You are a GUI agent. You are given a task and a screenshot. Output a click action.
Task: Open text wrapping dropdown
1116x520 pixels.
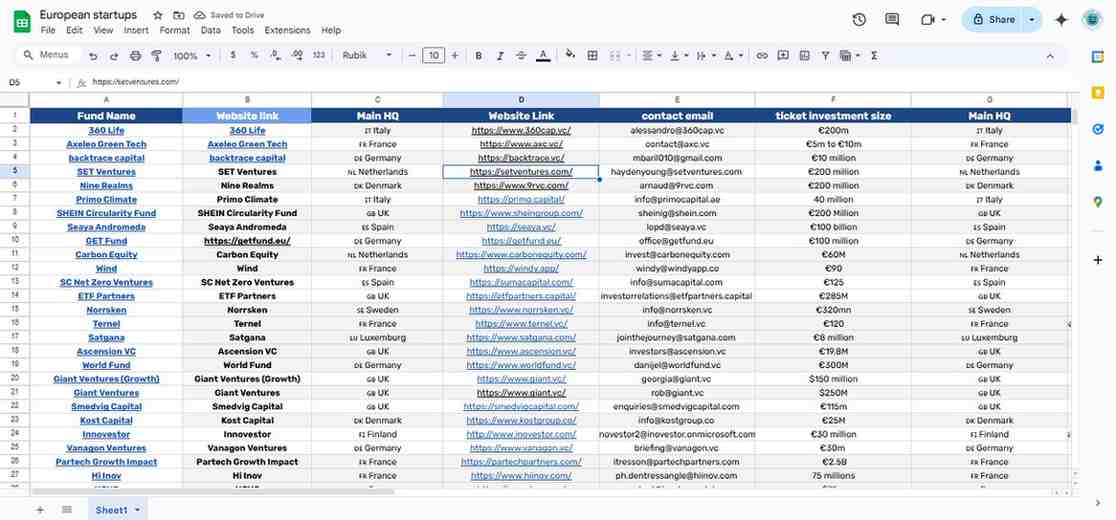[x=705, y=55]
